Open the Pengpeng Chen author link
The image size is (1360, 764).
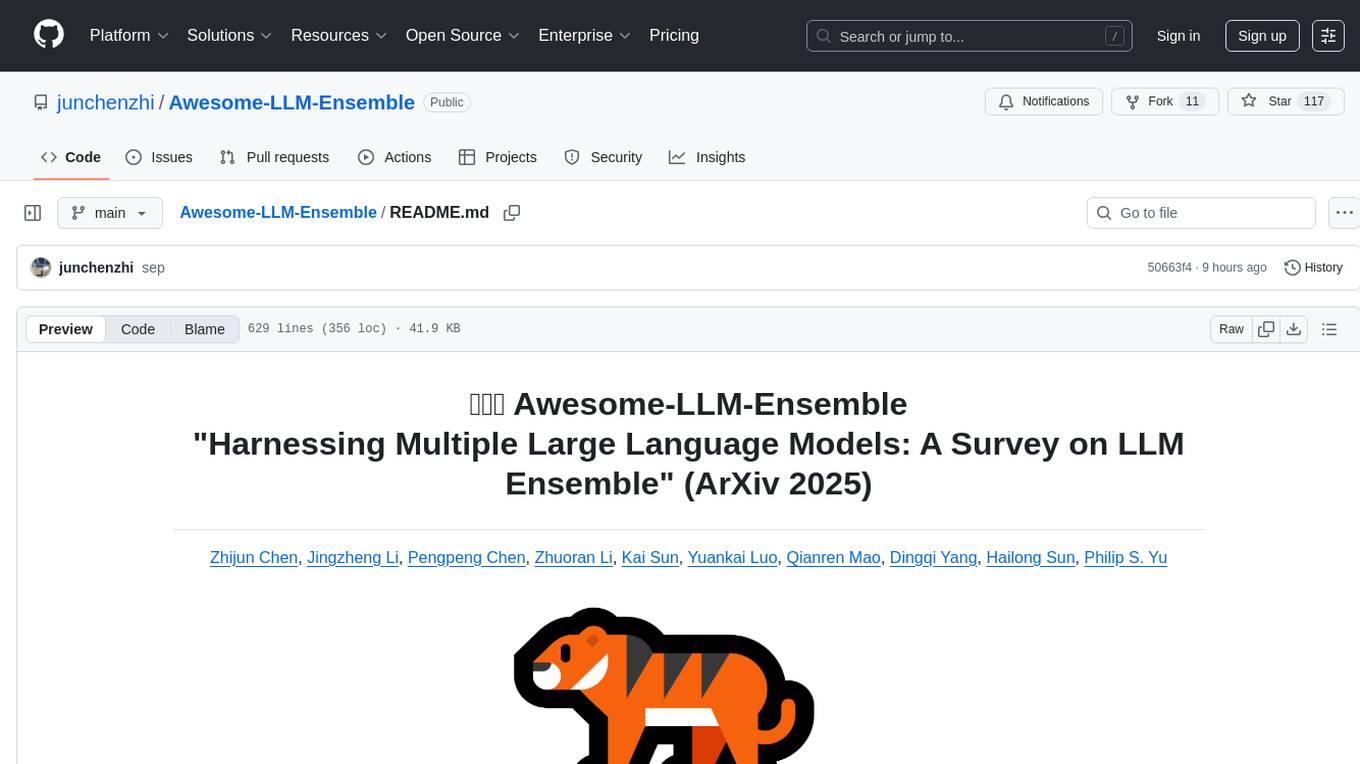pyautogui.click(x=466, y=557)
